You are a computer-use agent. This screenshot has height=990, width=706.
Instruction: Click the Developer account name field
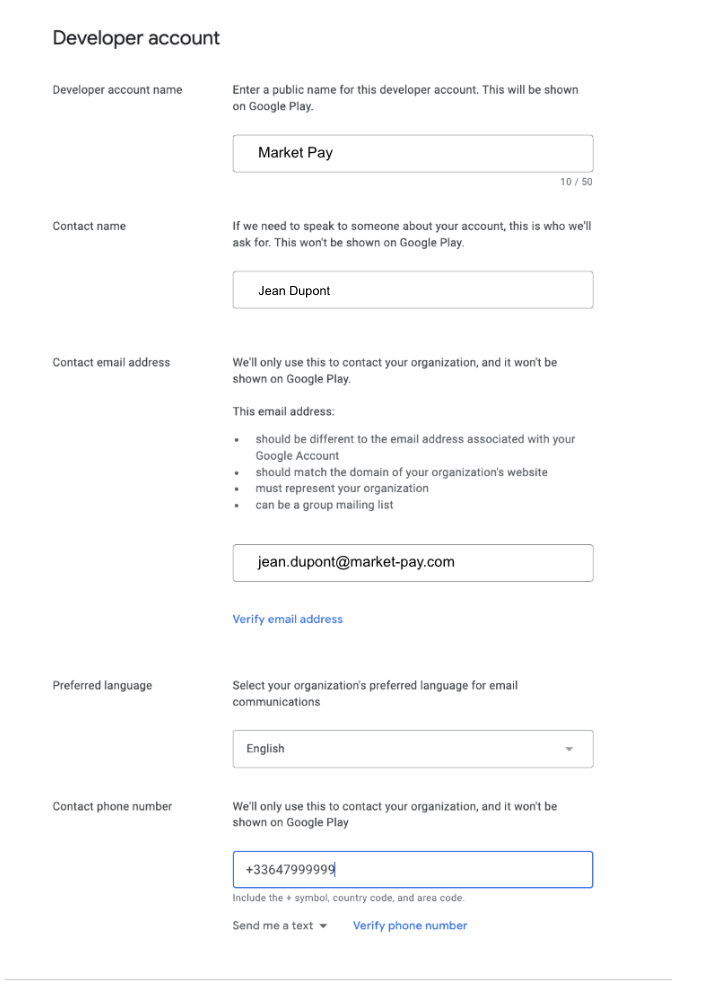[x=412, y=153]
